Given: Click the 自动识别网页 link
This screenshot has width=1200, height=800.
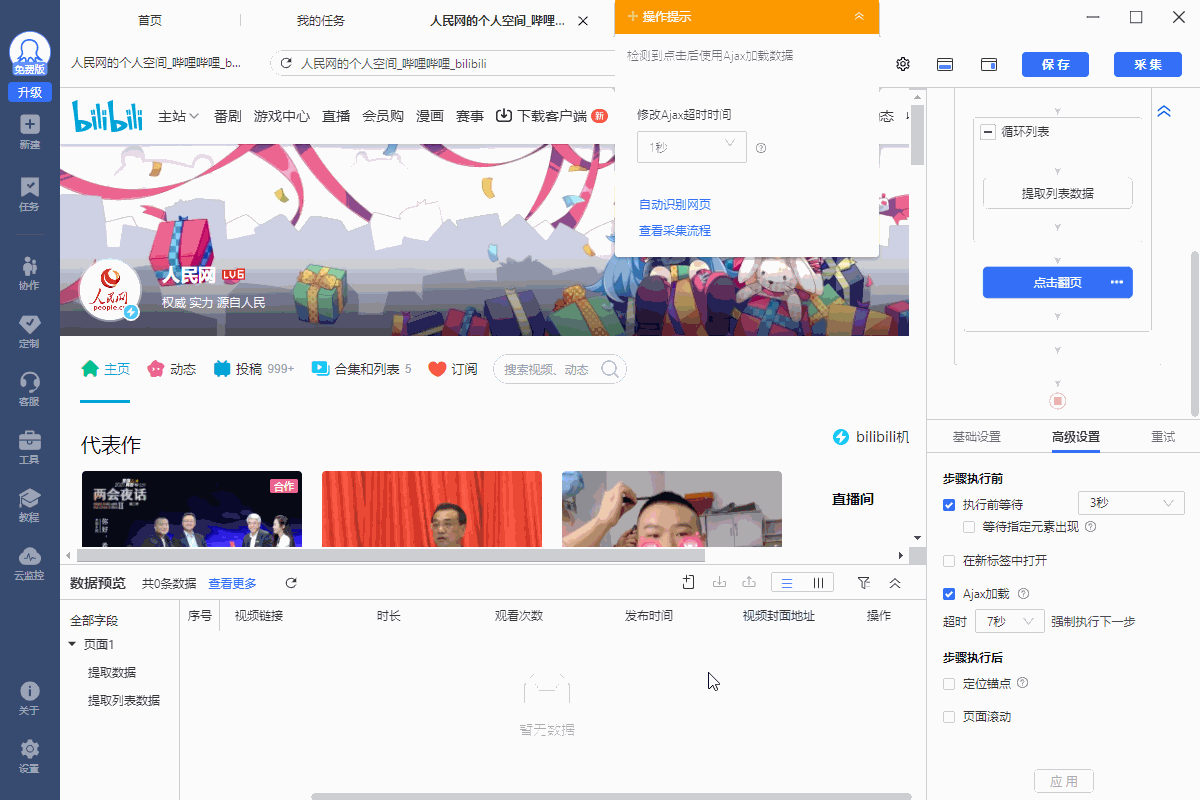Looking at the screenshot, I should click(x=675, y=205).
